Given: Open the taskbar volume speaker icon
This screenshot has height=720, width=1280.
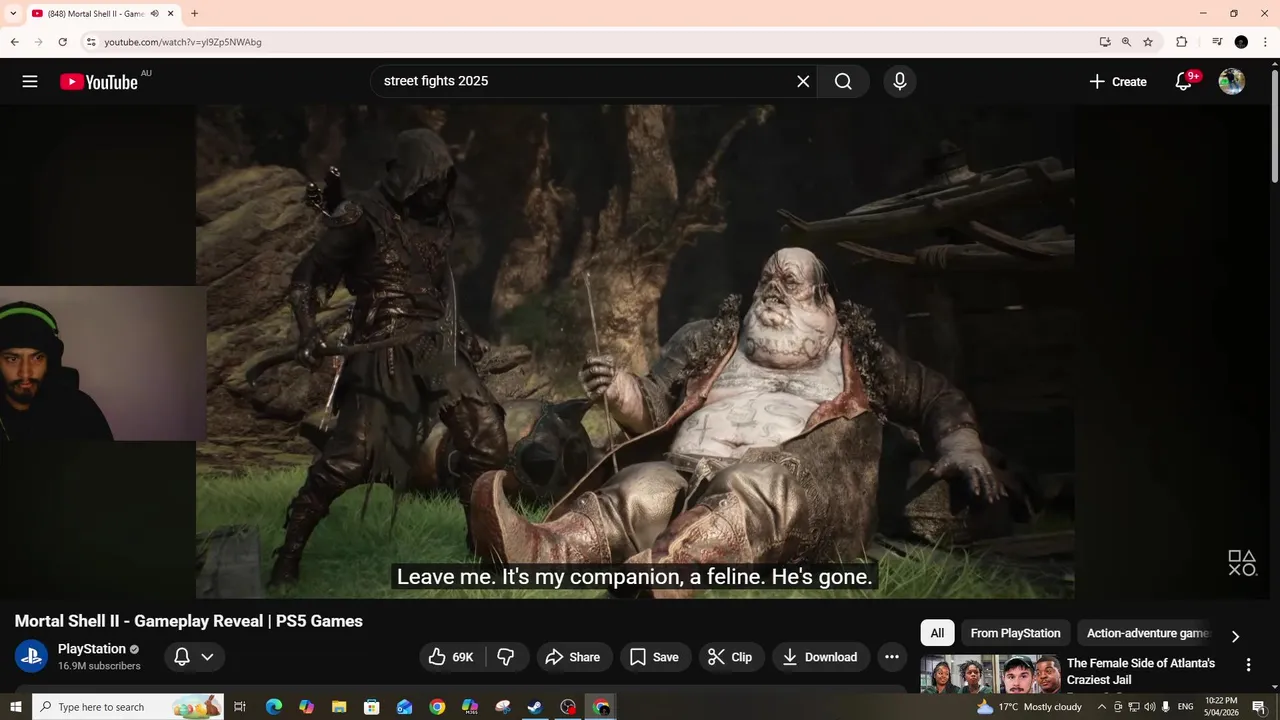Looking at the screenshot, I should pos(1150,707).
